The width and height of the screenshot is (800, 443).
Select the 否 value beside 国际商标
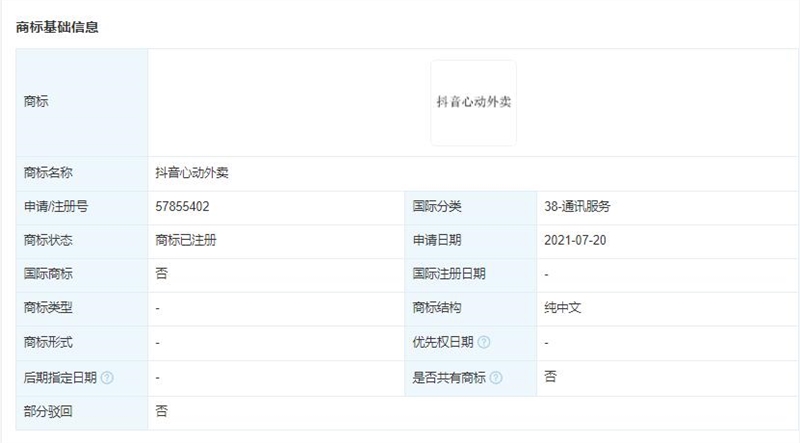tap(161, 274)
